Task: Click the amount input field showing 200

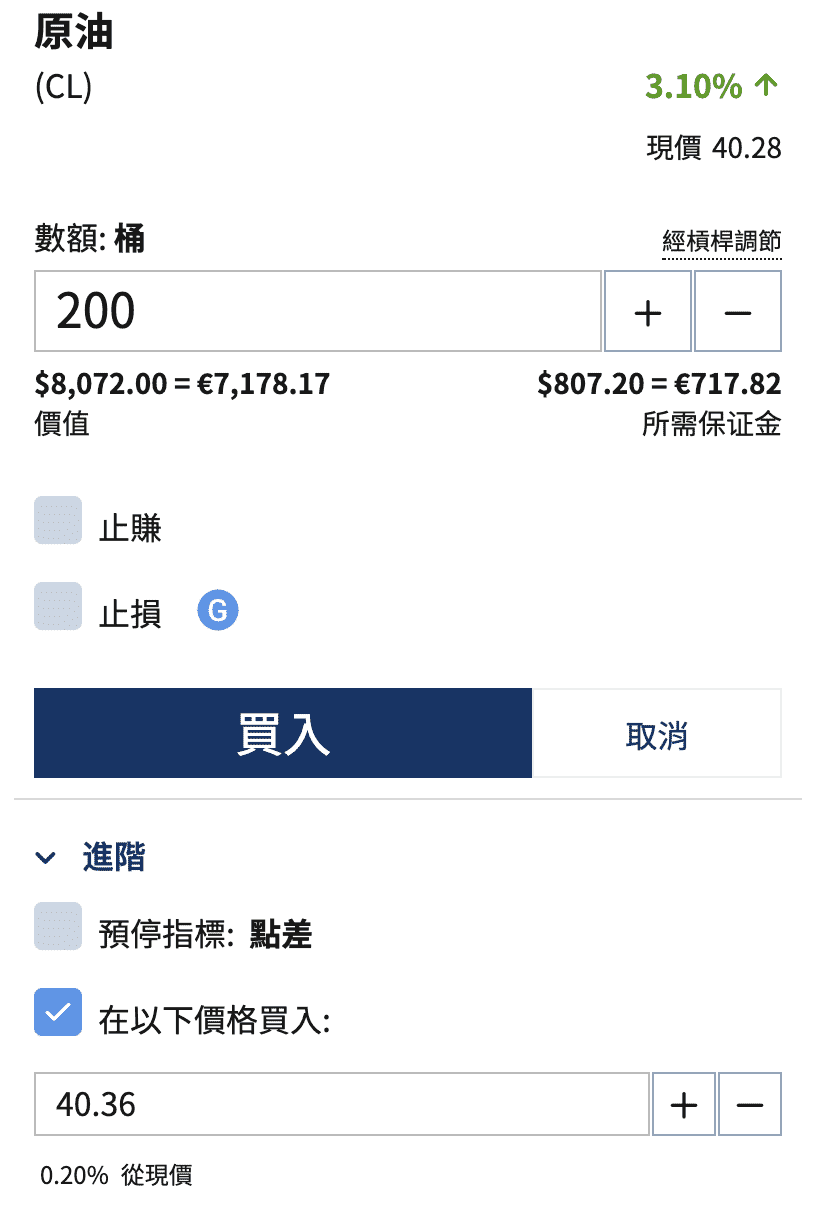Action: [318, 312]
